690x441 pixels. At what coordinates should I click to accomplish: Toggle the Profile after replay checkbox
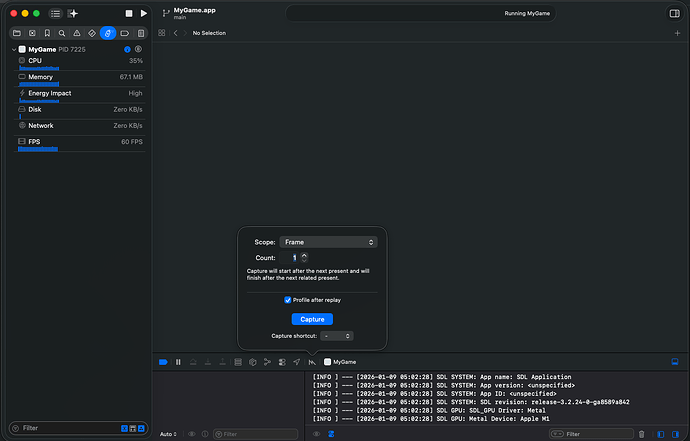click(x=288, y=299)
